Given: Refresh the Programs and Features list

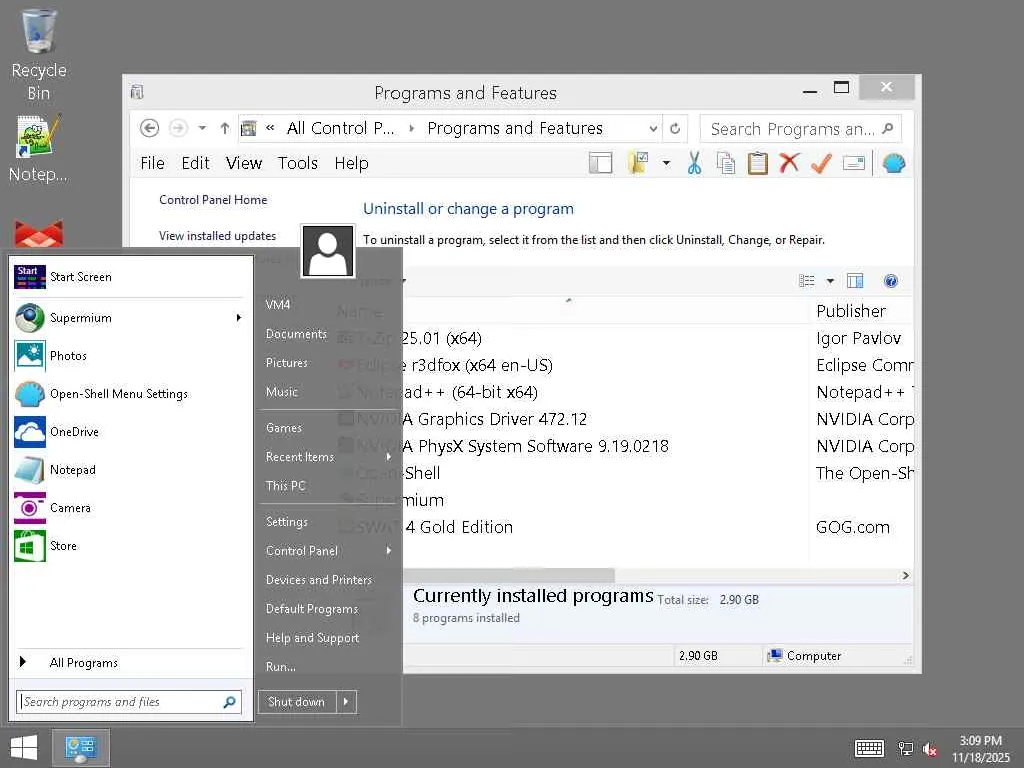Looking at the screenshot, I should coord(675,129).
